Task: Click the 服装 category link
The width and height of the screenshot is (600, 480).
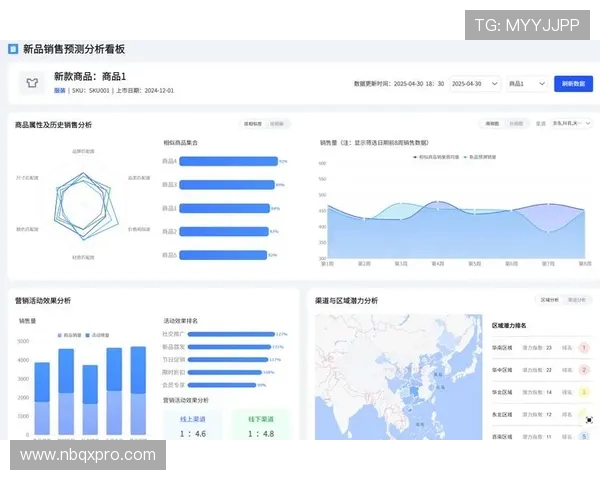Action: point(60,91)
